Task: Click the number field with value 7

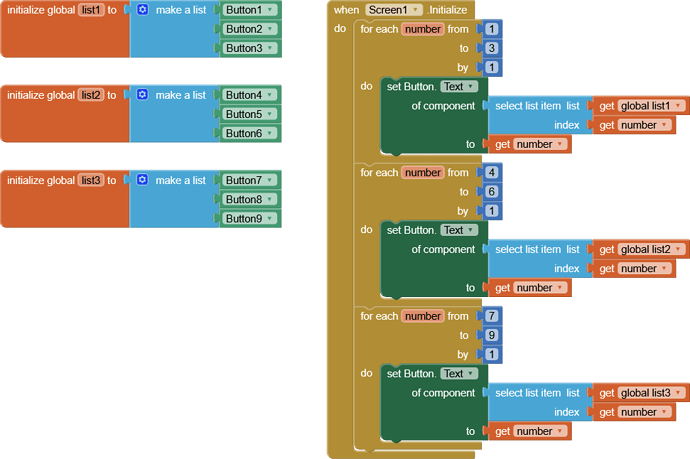Action: point(492,316)
